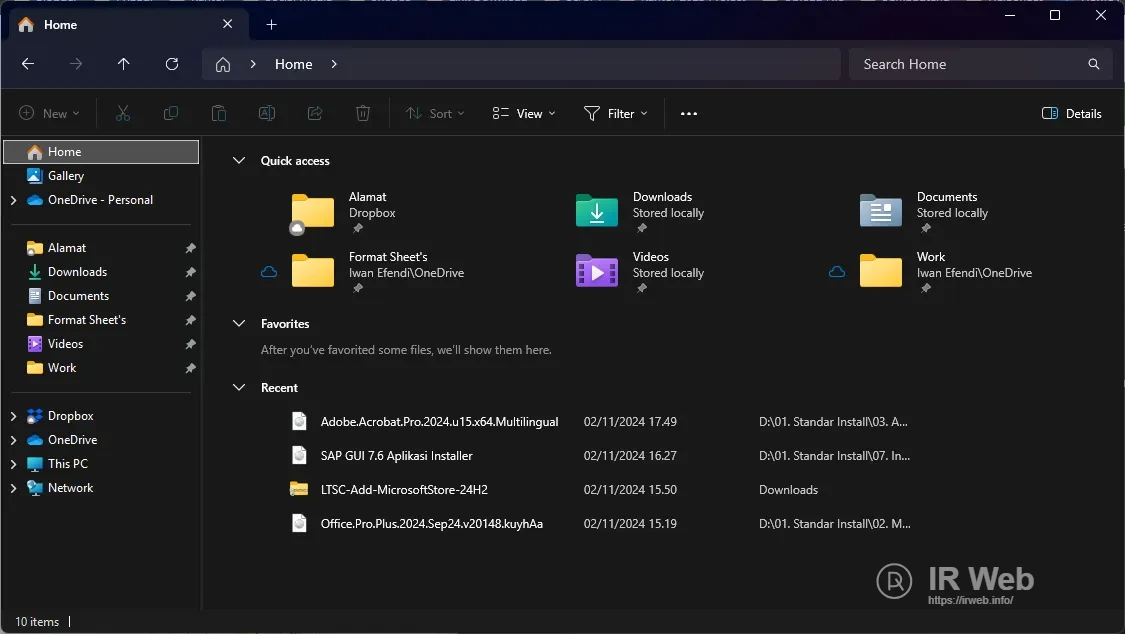Open the Format Sheet's folder in Quick access

point(313,272)
